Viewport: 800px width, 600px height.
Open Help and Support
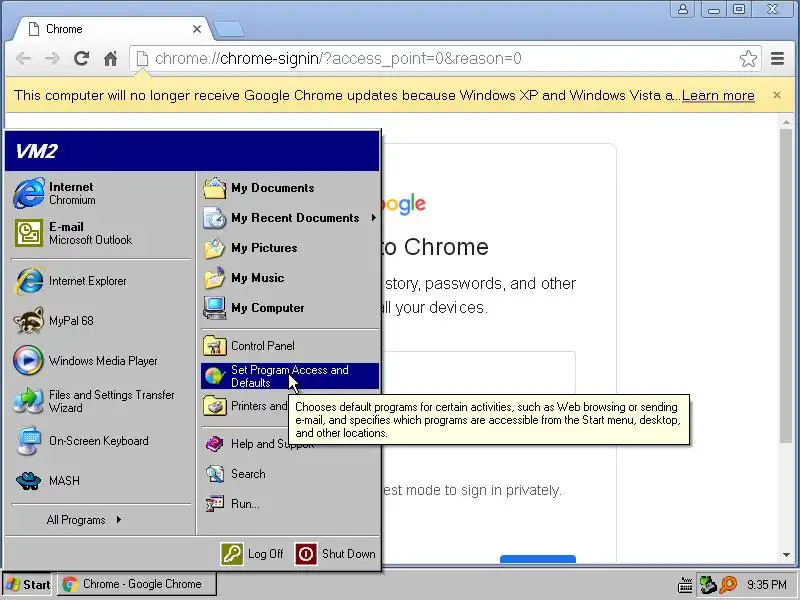click(x=289, y=444)
